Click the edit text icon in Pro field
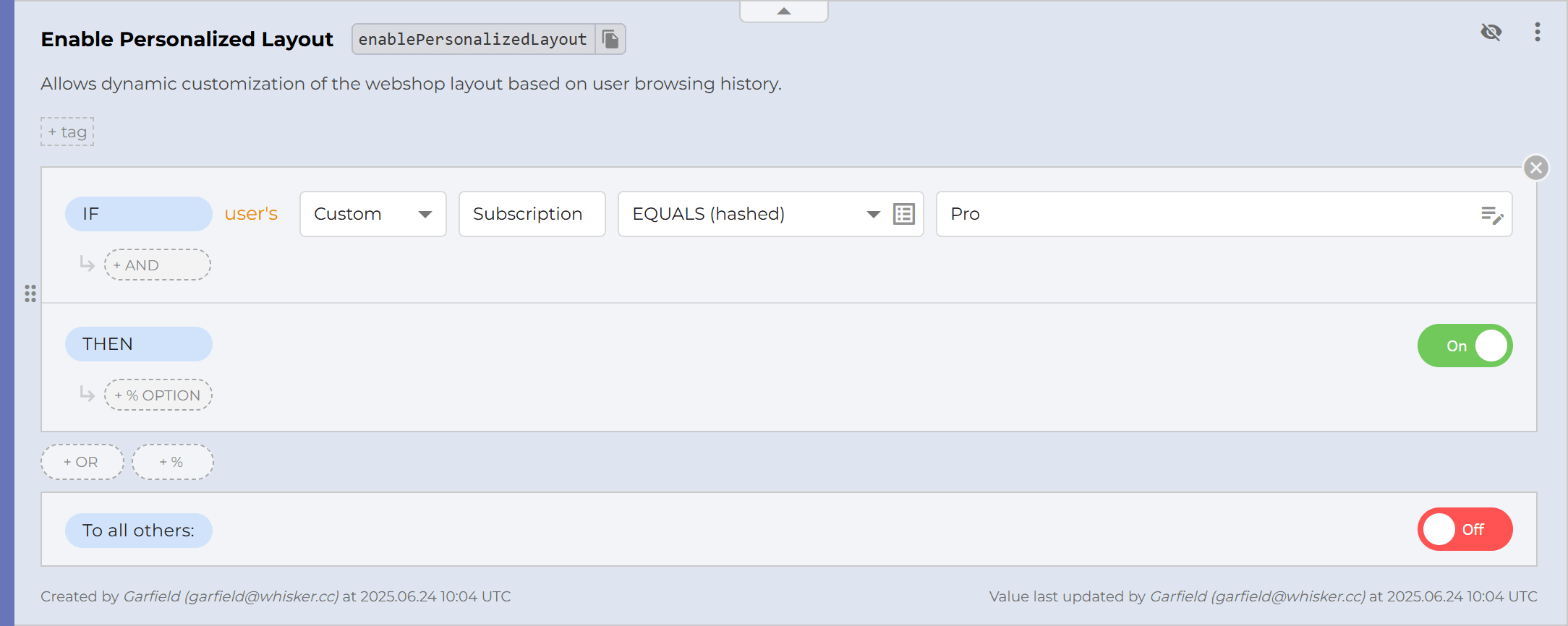Viewport: 1568px width, 626px height. click(x=1492, y=215)
